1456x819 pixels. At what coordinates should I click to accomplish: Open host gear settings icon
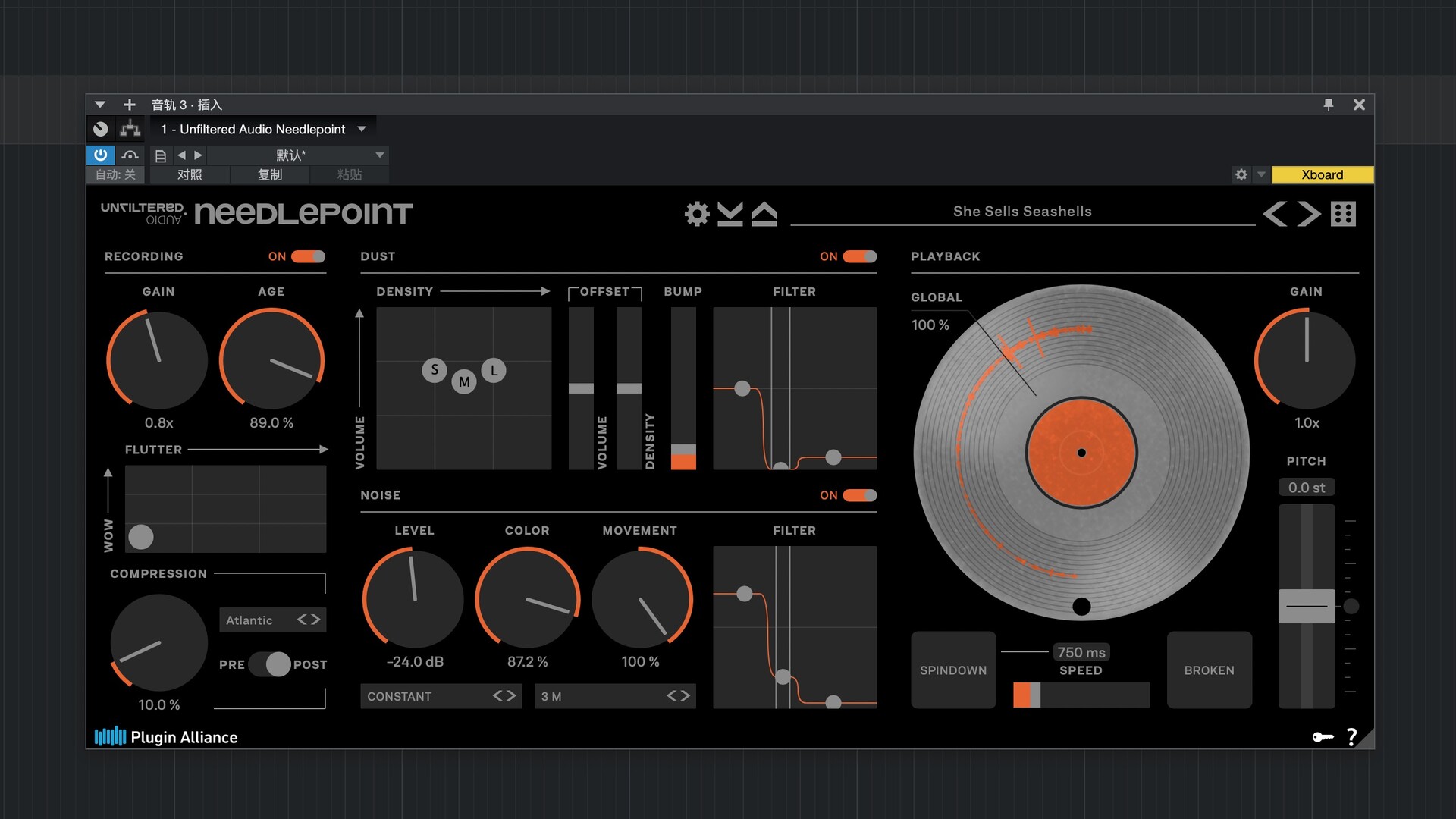(1241, 174)
